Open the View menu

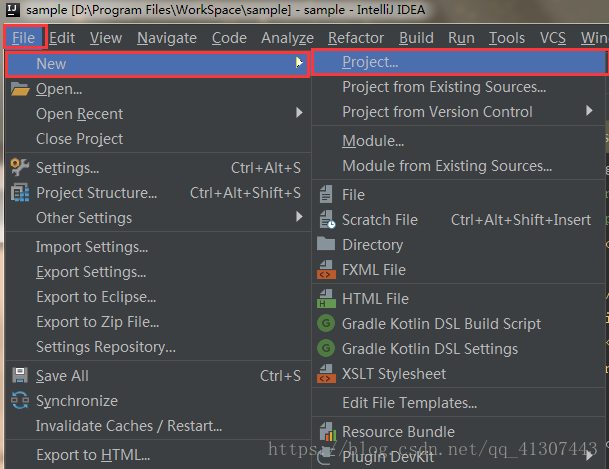[x=106, y=38]
